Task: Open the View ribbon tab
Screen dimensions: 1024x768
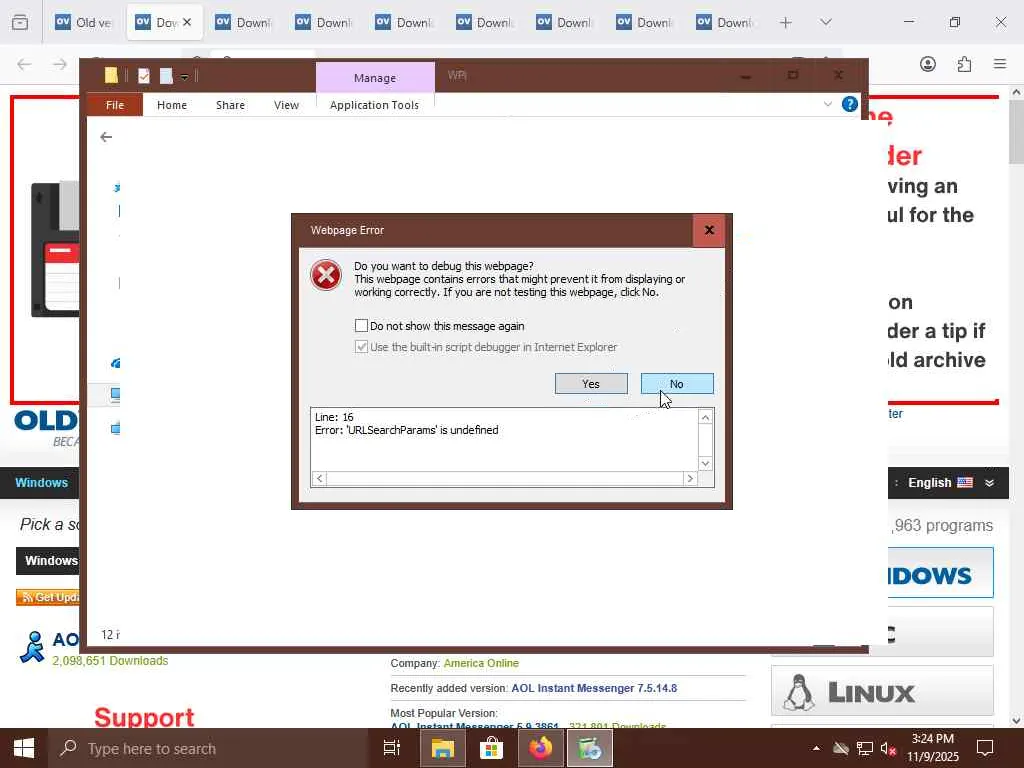Action: tap(286, 105)
